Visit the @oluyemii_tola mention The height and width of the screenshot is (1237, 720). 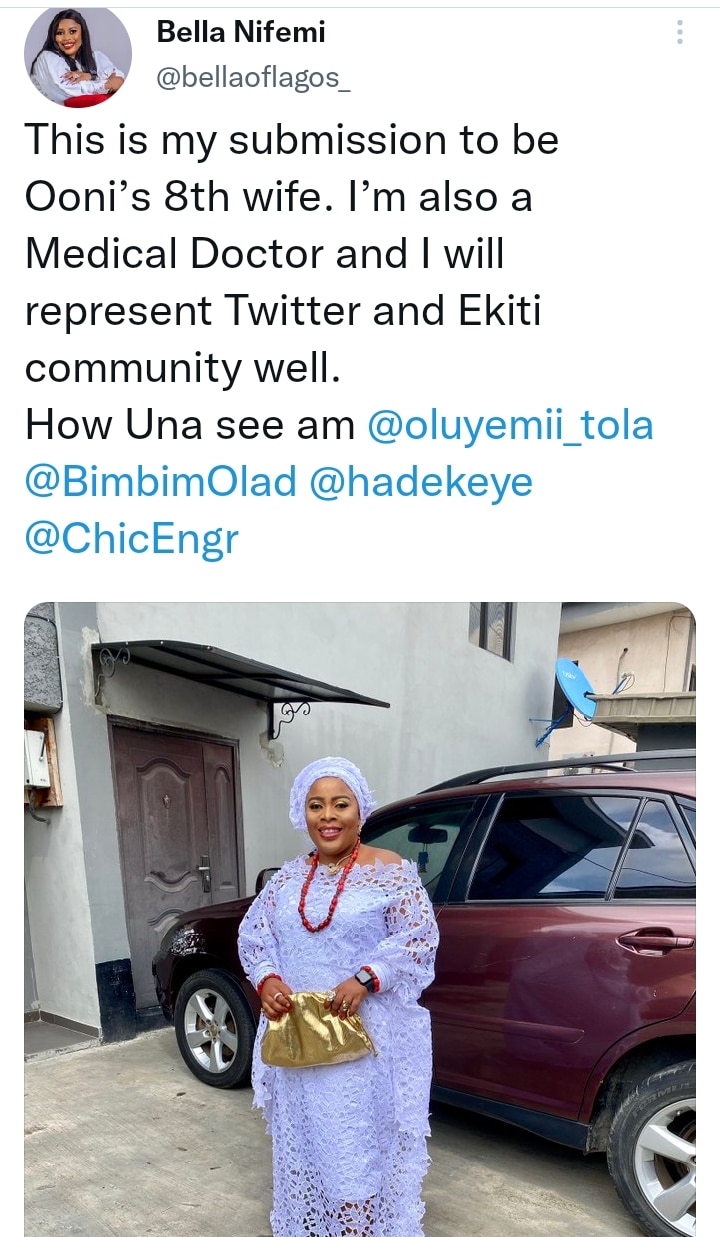(510, 425)
